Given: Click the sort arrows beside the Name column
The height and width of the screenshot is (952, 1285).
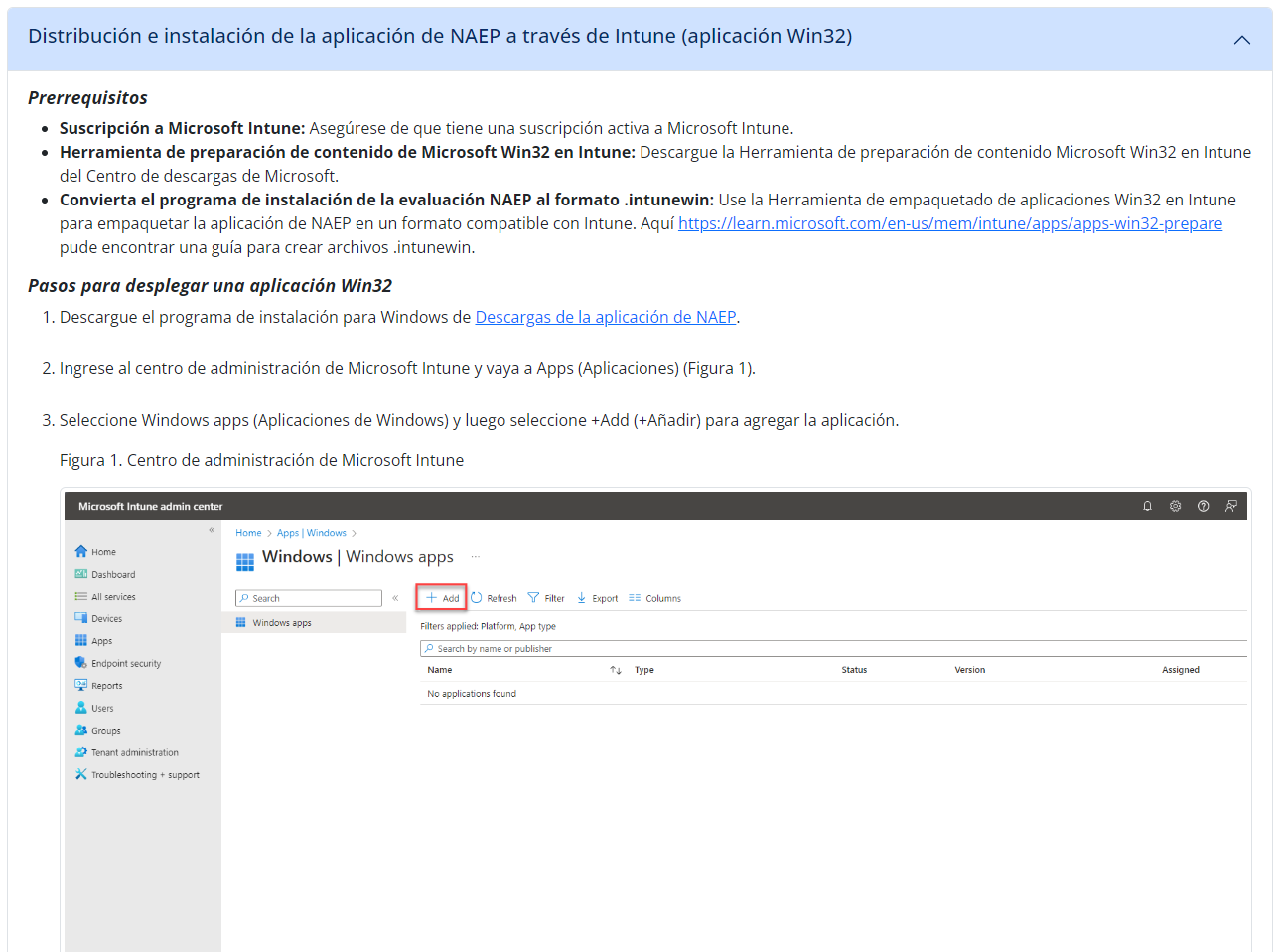Looking at the screenshot, I should (x=616, y=670).
